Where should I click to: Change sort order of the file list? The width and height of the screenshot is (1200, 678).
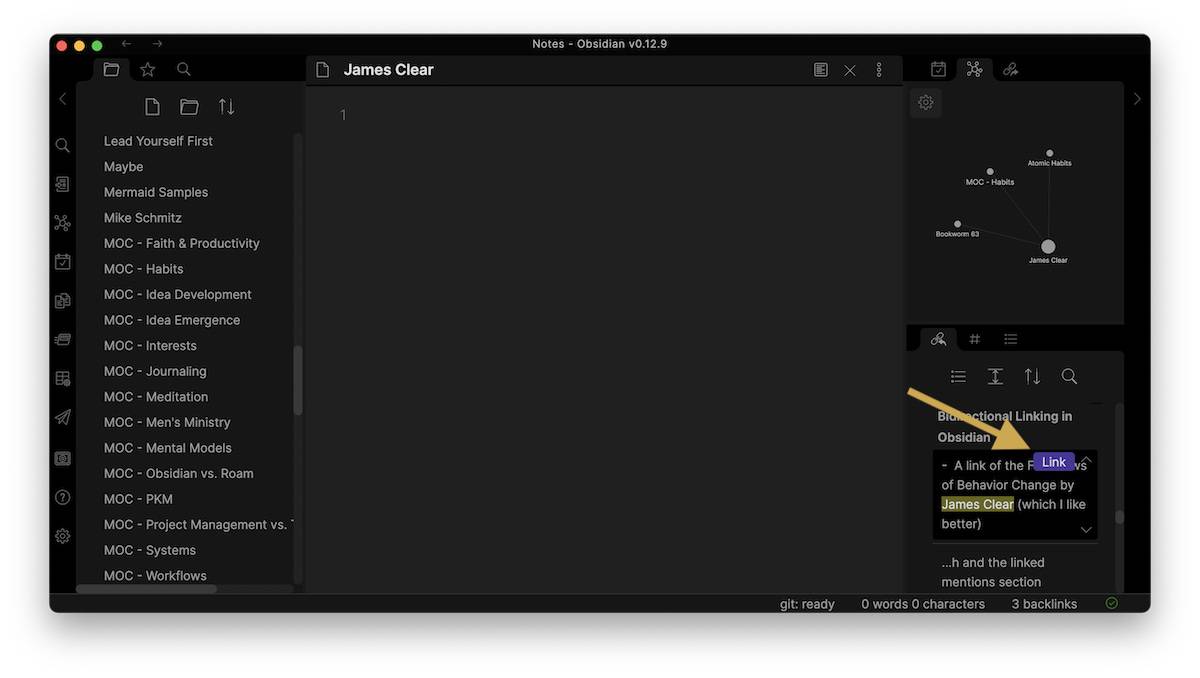(x=227, y=107)
